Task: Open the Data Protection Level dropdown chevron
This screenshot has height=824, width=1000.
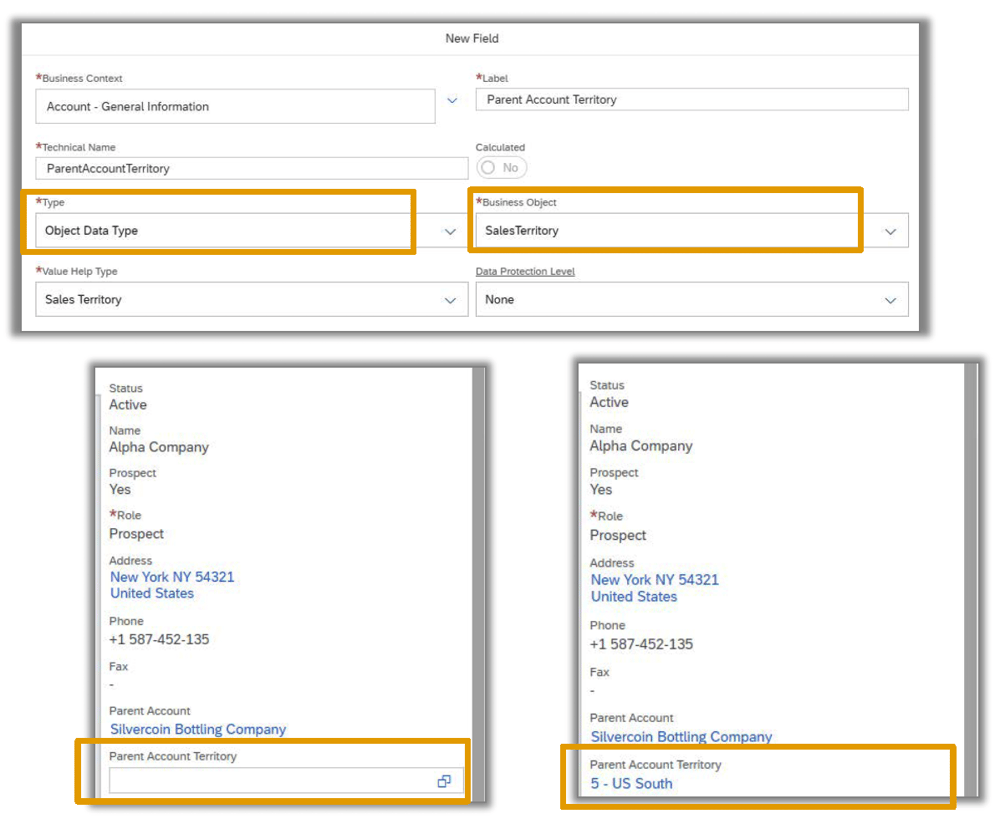Action: click(890, 300)
